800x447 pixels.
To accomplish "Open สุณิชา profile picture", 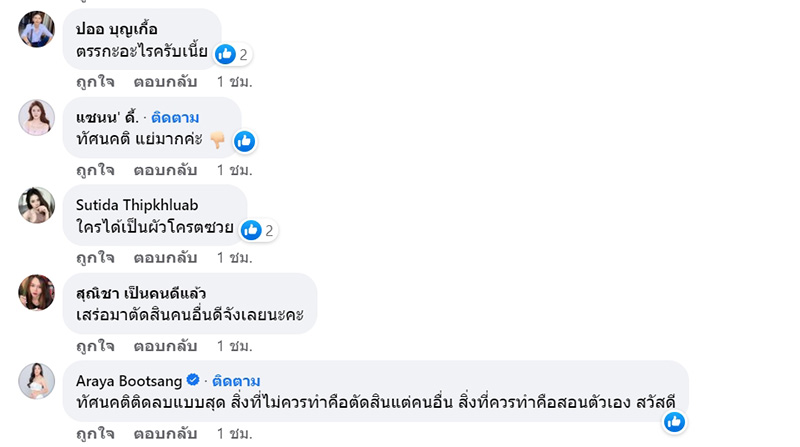I will click(x=36, y=293).
